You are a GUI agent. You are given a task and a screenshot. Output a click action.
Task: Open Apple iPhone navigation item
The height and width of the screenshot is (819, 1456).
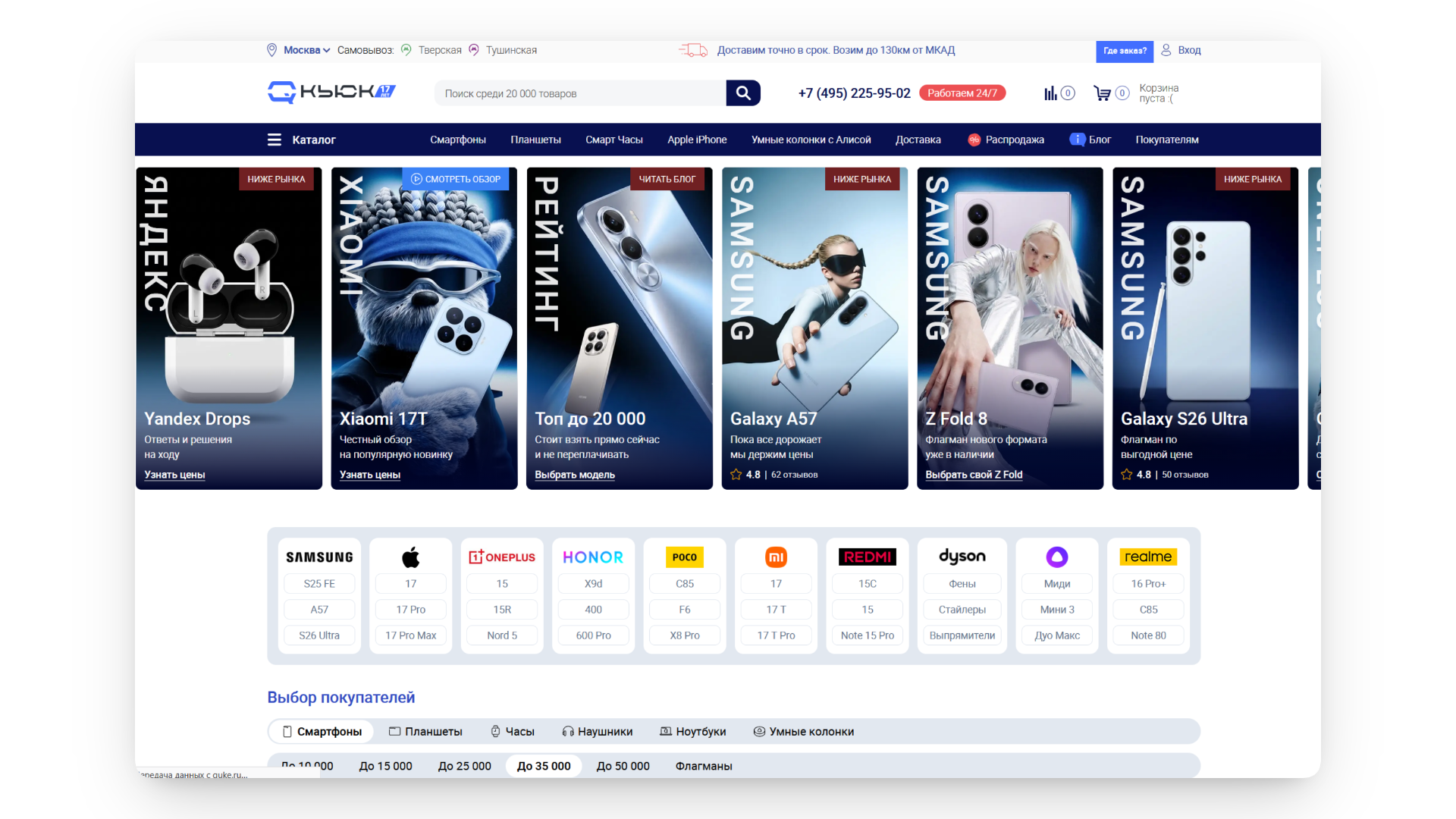tap(697, 140)
